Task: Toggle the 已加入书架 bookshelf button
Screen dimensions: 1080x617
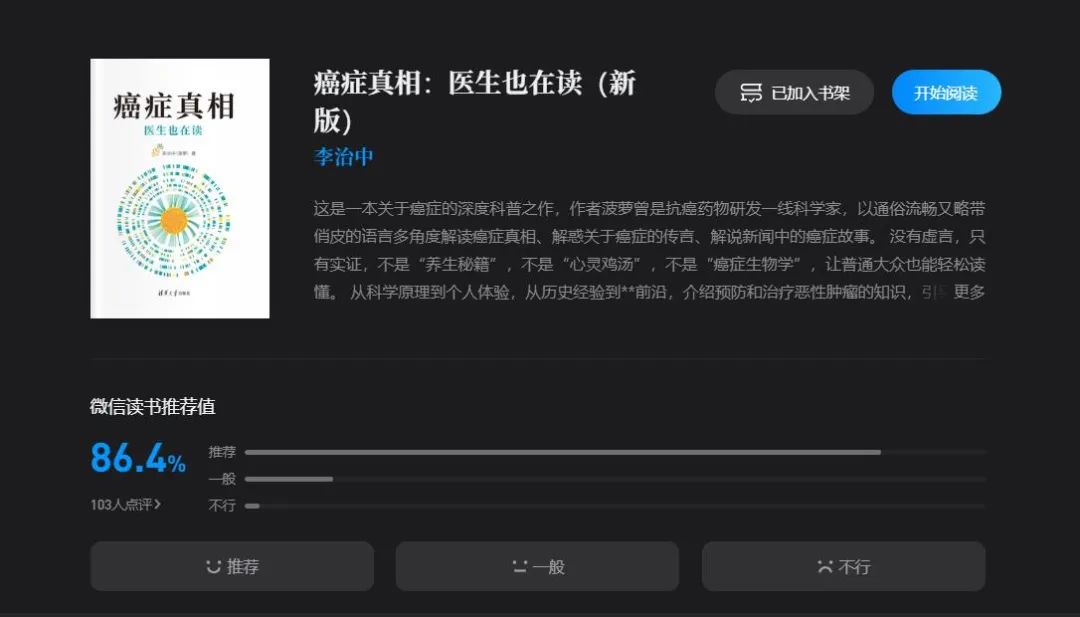Action: [794, 92]
